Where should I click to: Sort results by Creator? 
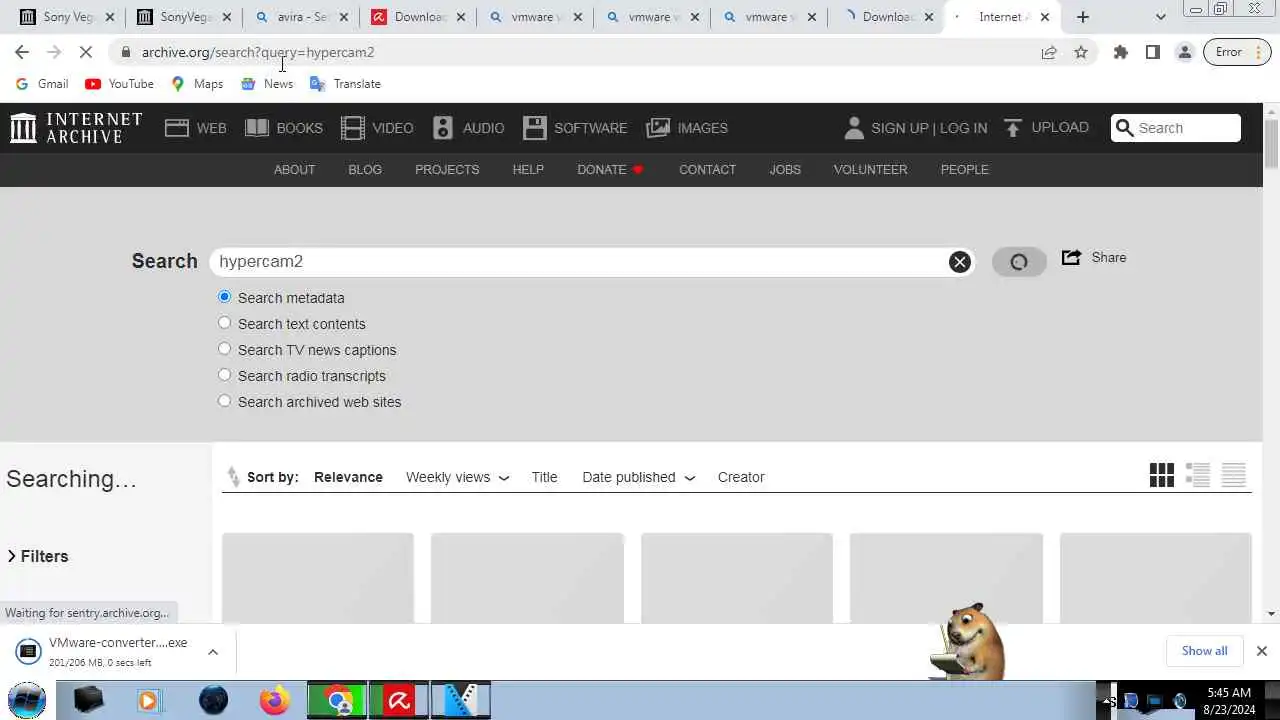741,477
